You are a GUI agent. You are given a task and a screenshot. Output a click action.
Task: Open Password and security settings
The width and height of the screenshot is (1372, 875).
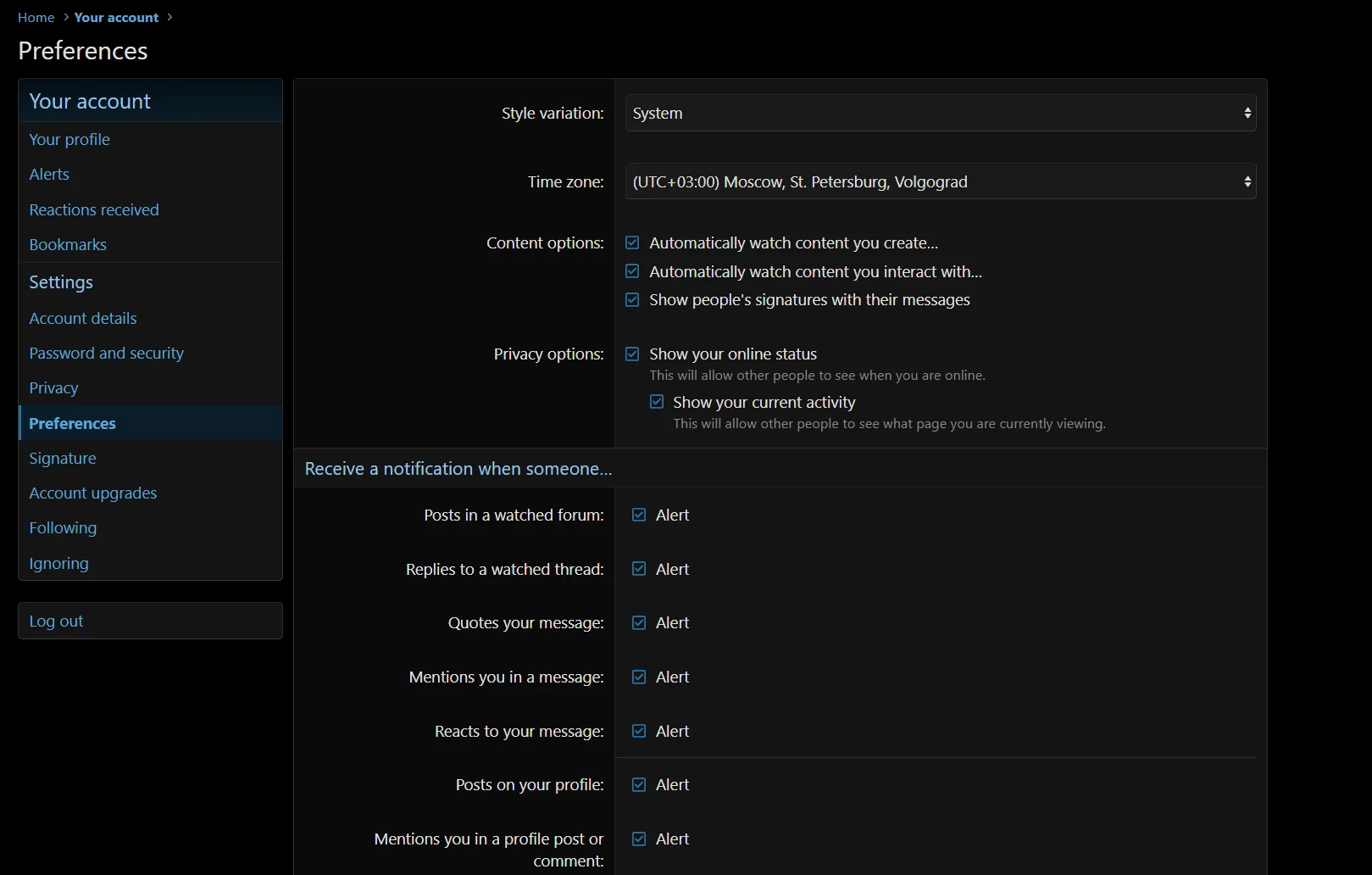pyautogui.click(x=106, y=354)
